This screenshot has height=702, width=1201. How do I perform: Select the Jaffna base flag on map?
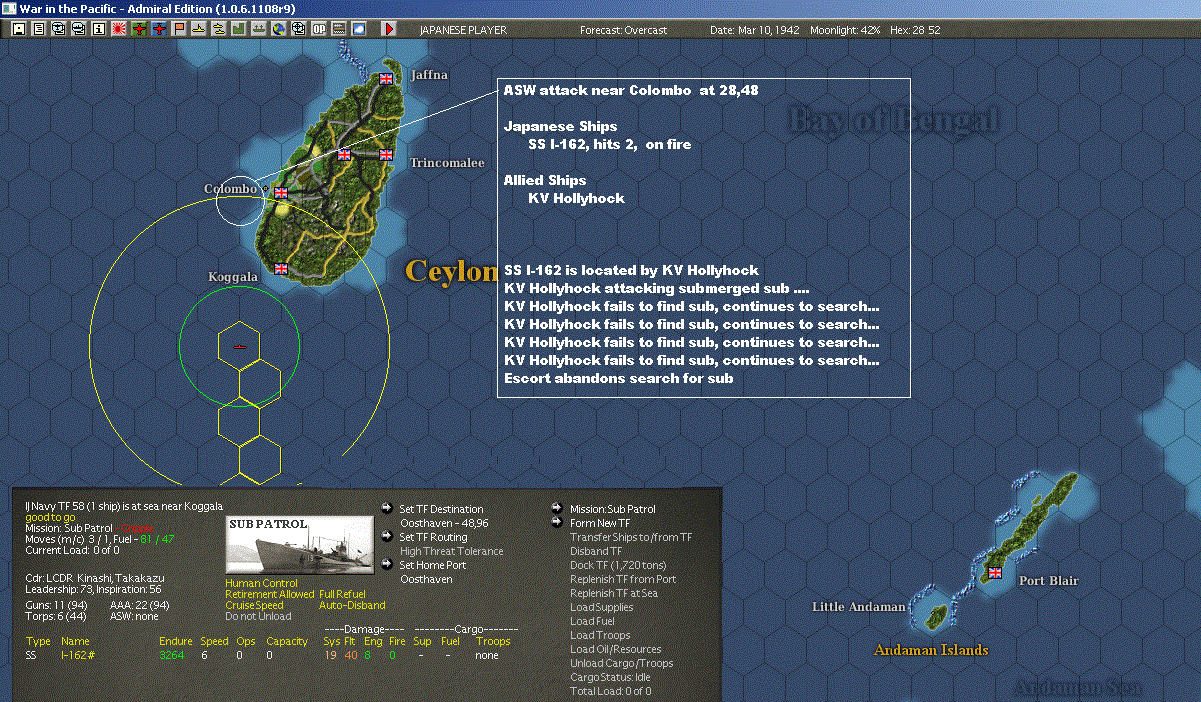pos(386,78)
